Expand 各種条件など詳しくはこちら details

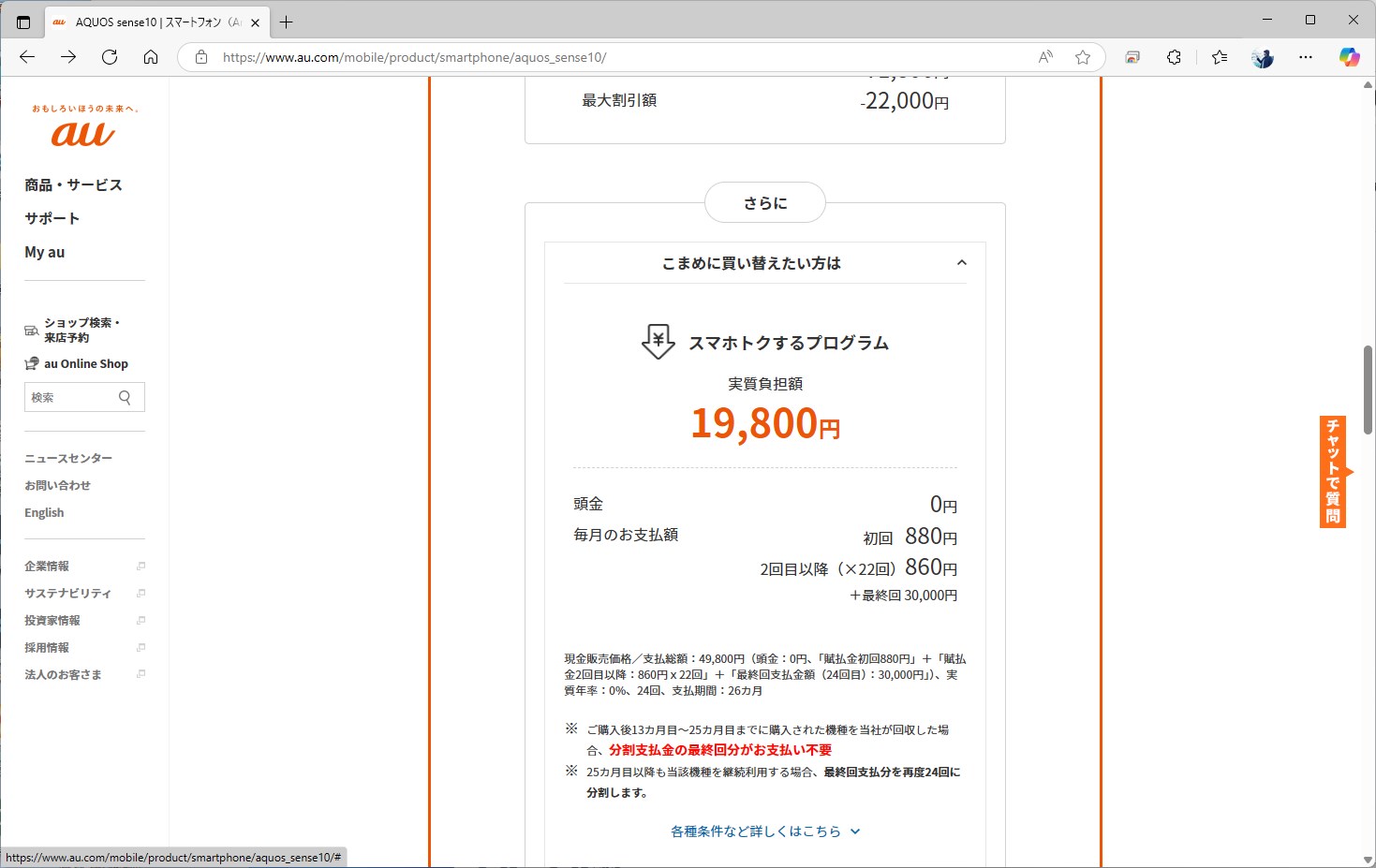[765, 831]
